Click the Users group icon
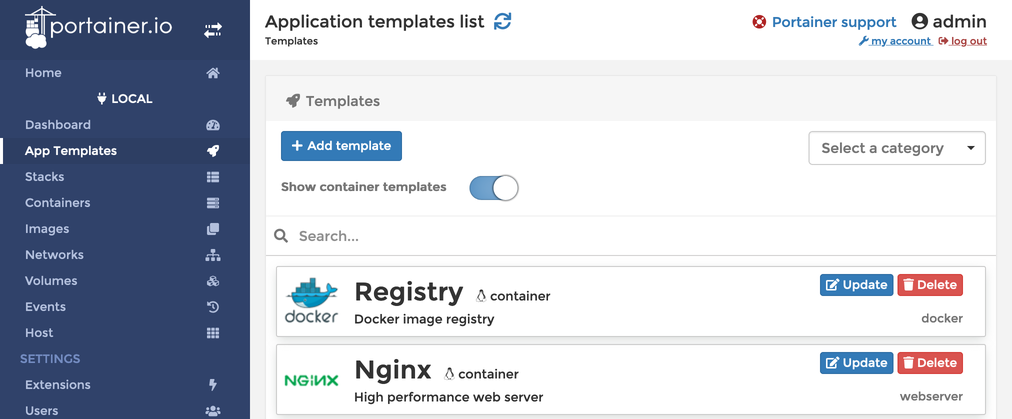Viewport: 1012px width, 419px height. [213, 411]
